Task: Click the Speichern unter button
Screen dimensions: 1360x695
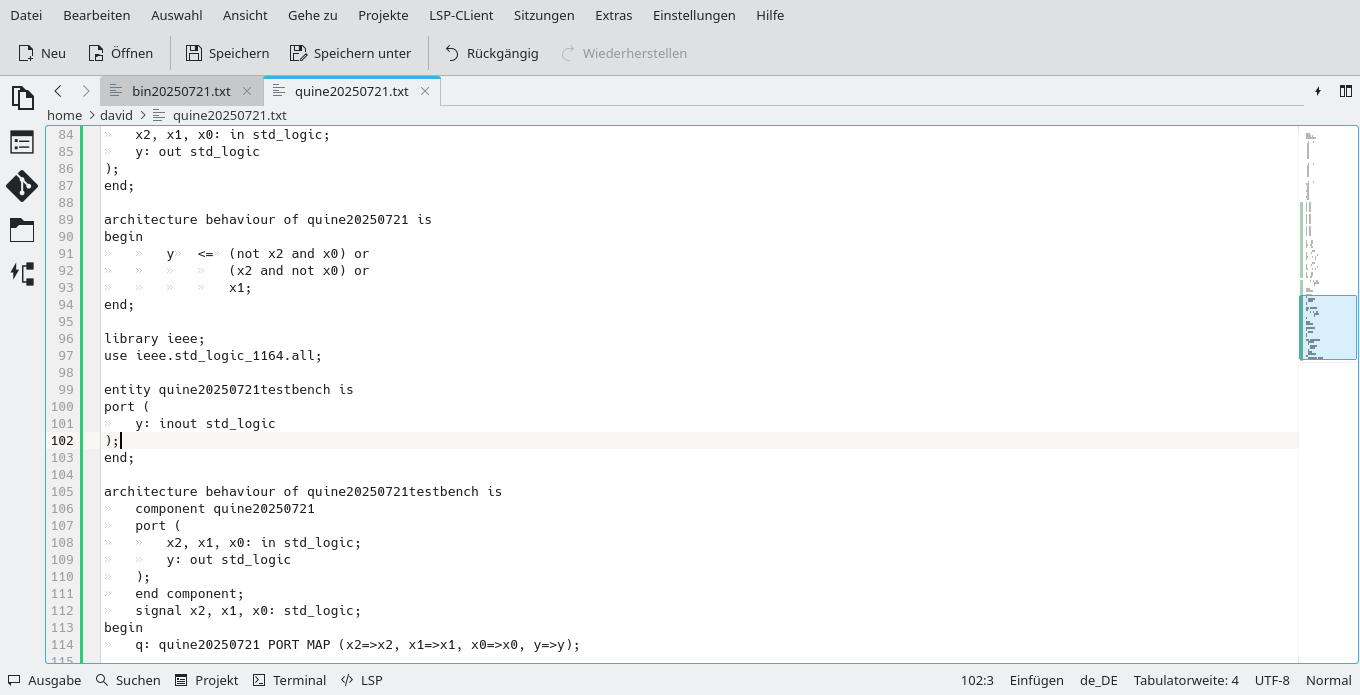Action: (x=350, y=53)
